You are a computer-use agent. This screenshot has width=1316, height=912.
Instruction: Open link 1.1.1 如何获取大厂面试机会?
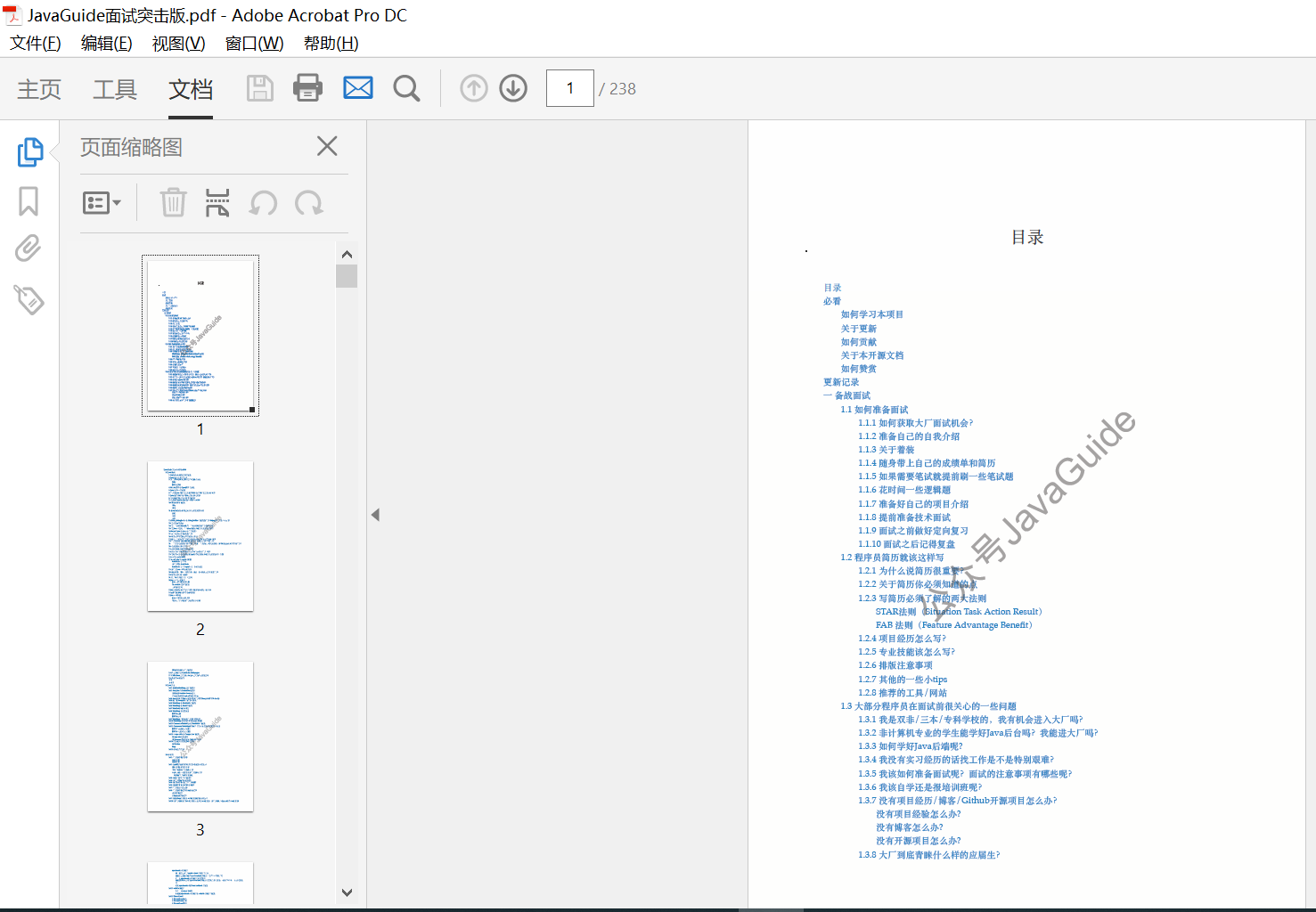tap(915, 423)
